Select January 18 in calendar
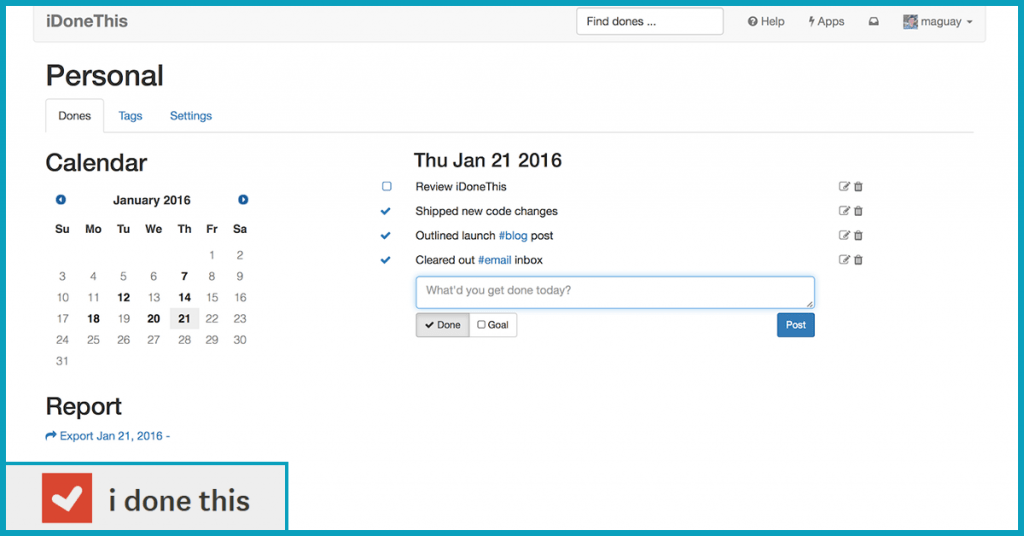Viewport: 1024px width, 536px height. coord(93,319)
